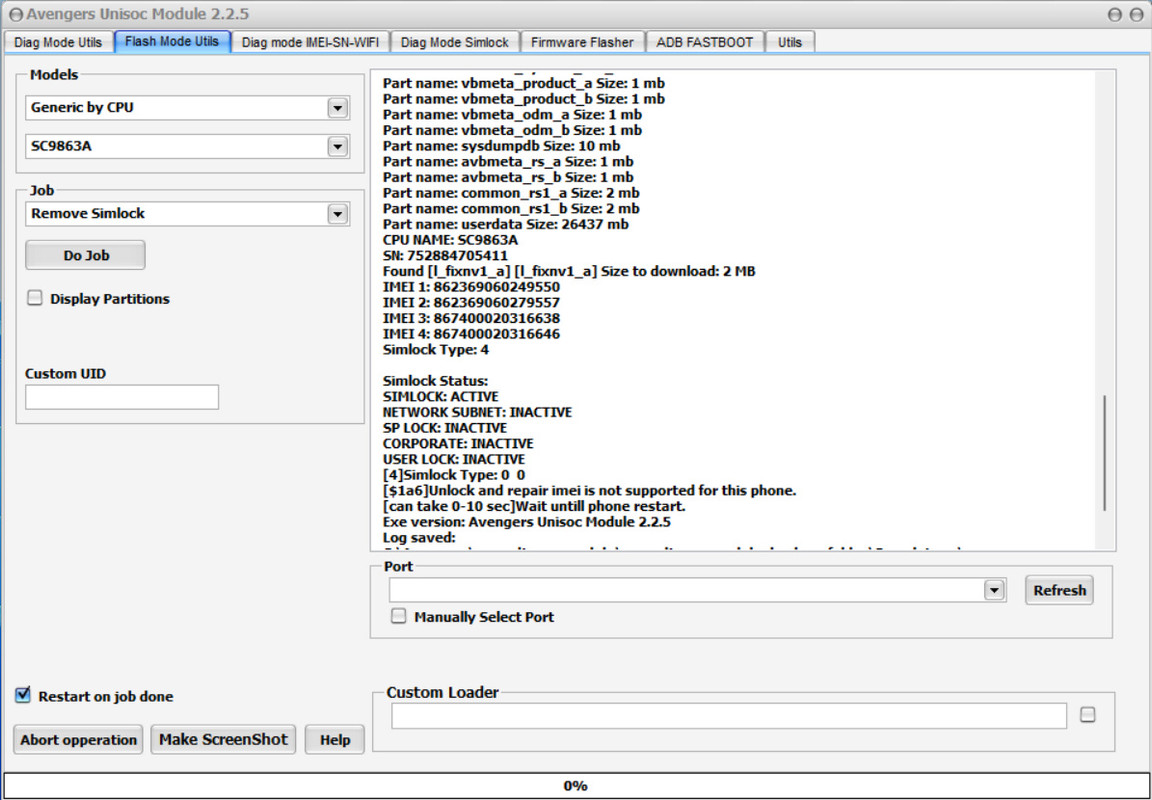Click the SIMLOCK: ACTIVE status line
The image size is (1152, 800).
click(440, 397)
